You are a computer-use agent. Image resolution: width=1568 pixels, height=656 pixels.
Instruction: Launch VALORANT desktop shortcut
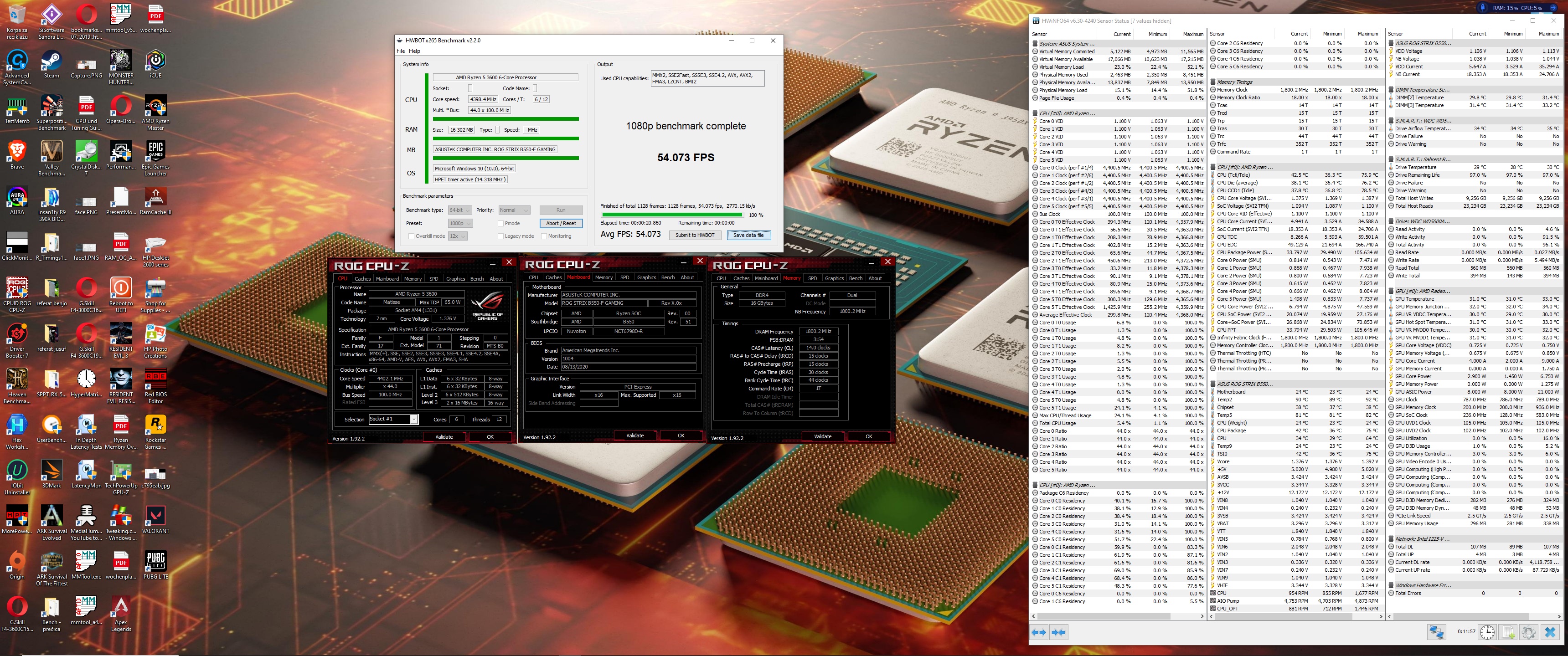(x=156, y=520)
